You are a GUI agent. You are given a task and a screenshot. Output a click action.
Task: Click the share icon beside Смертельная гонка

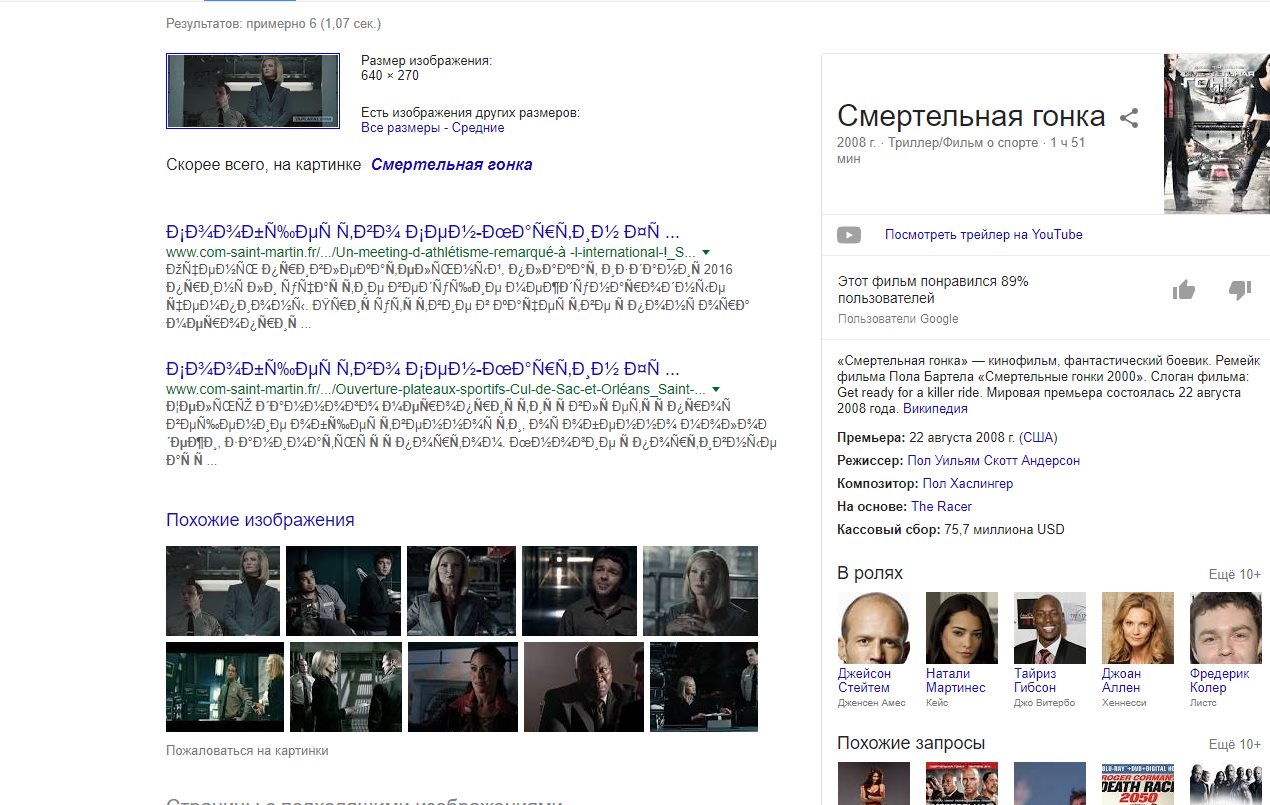(1129, 118)
